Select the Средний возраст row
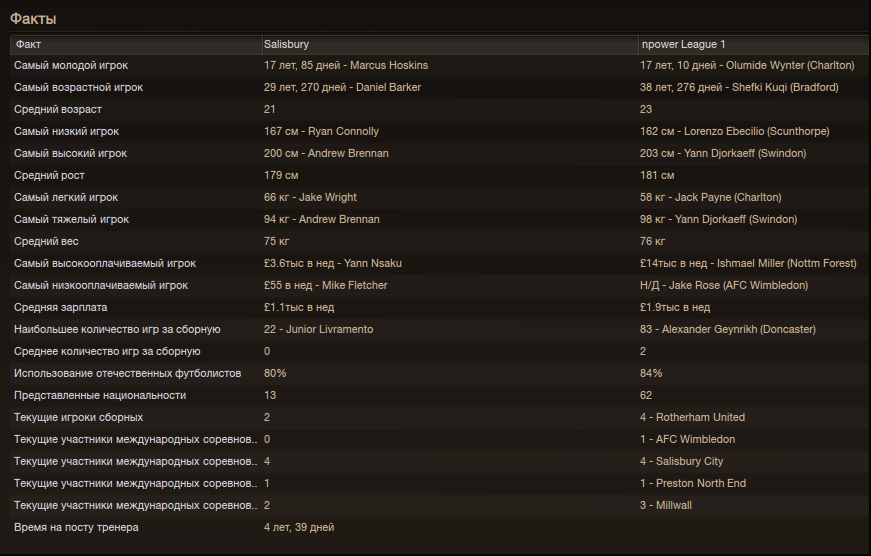Viewport: 871px width, 556px height. 440,109
